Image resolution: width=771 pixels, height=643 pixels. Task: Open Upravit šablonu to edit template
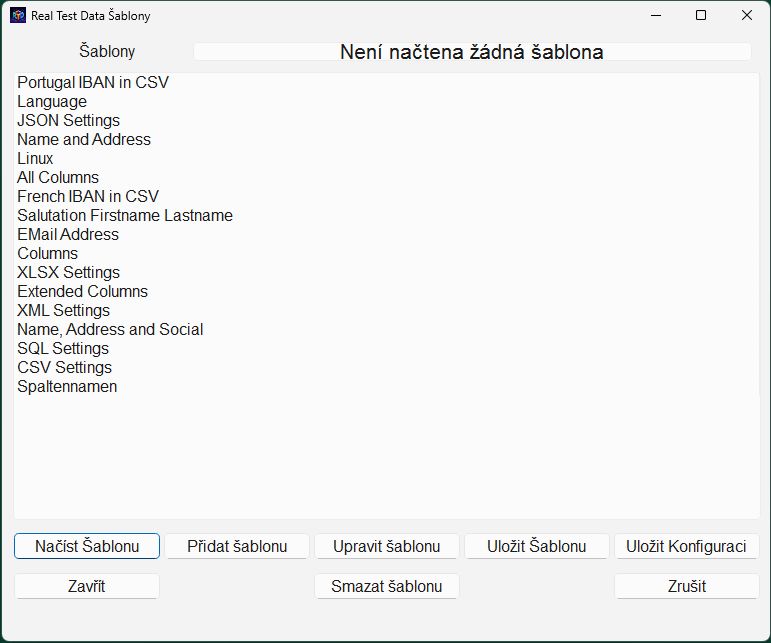pyautogui.click(x=386, y=546)
